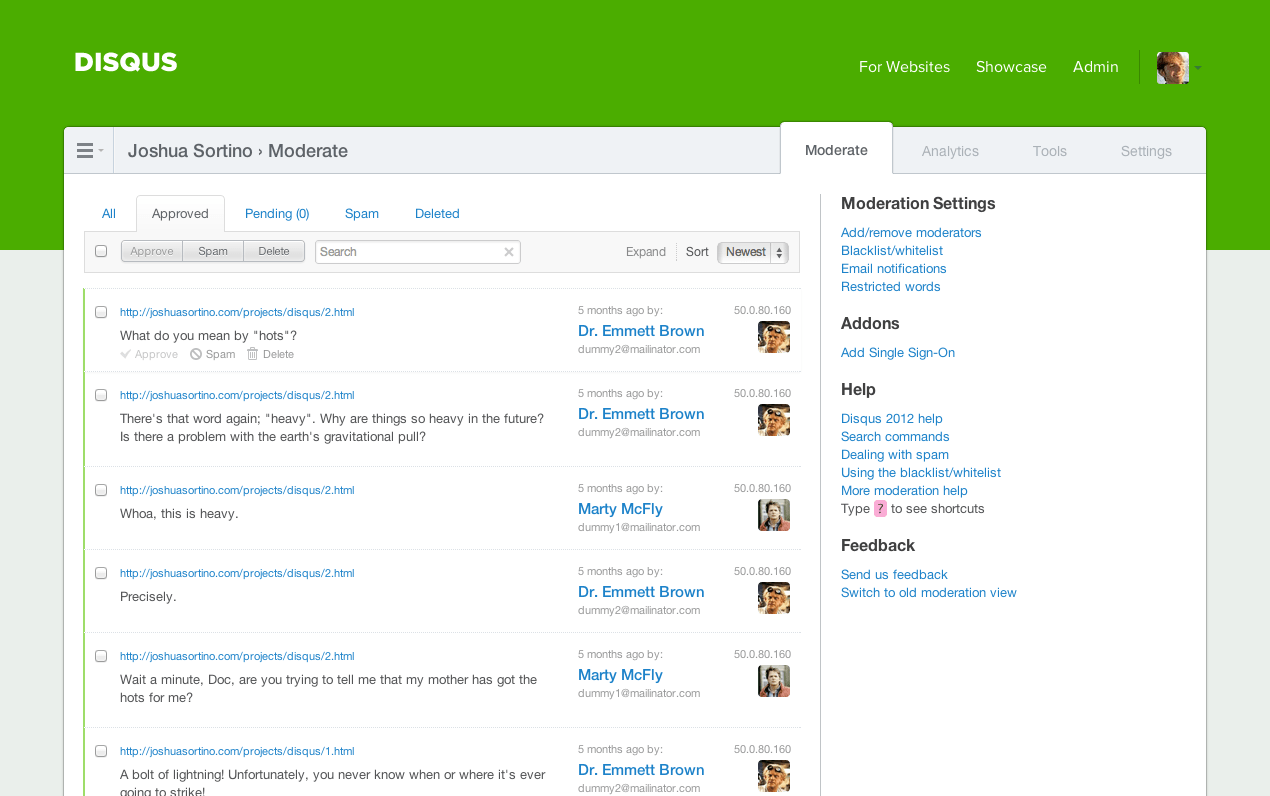Open the hamburger menu beside Joshua Sortino
Screen dimensions: 1270x796
pyautogui.click(x=89, y=151)
